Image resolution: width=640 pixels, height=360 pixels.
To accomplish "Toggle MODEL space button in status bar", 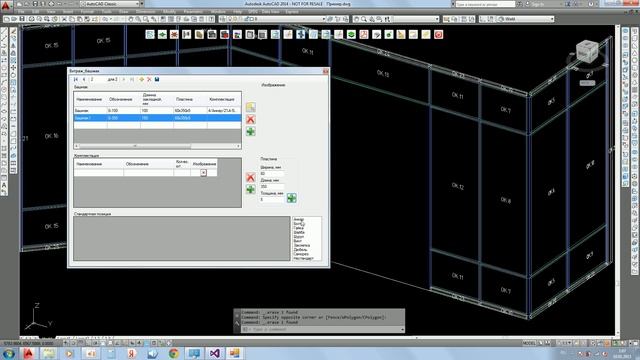I will tap(529, 343).
